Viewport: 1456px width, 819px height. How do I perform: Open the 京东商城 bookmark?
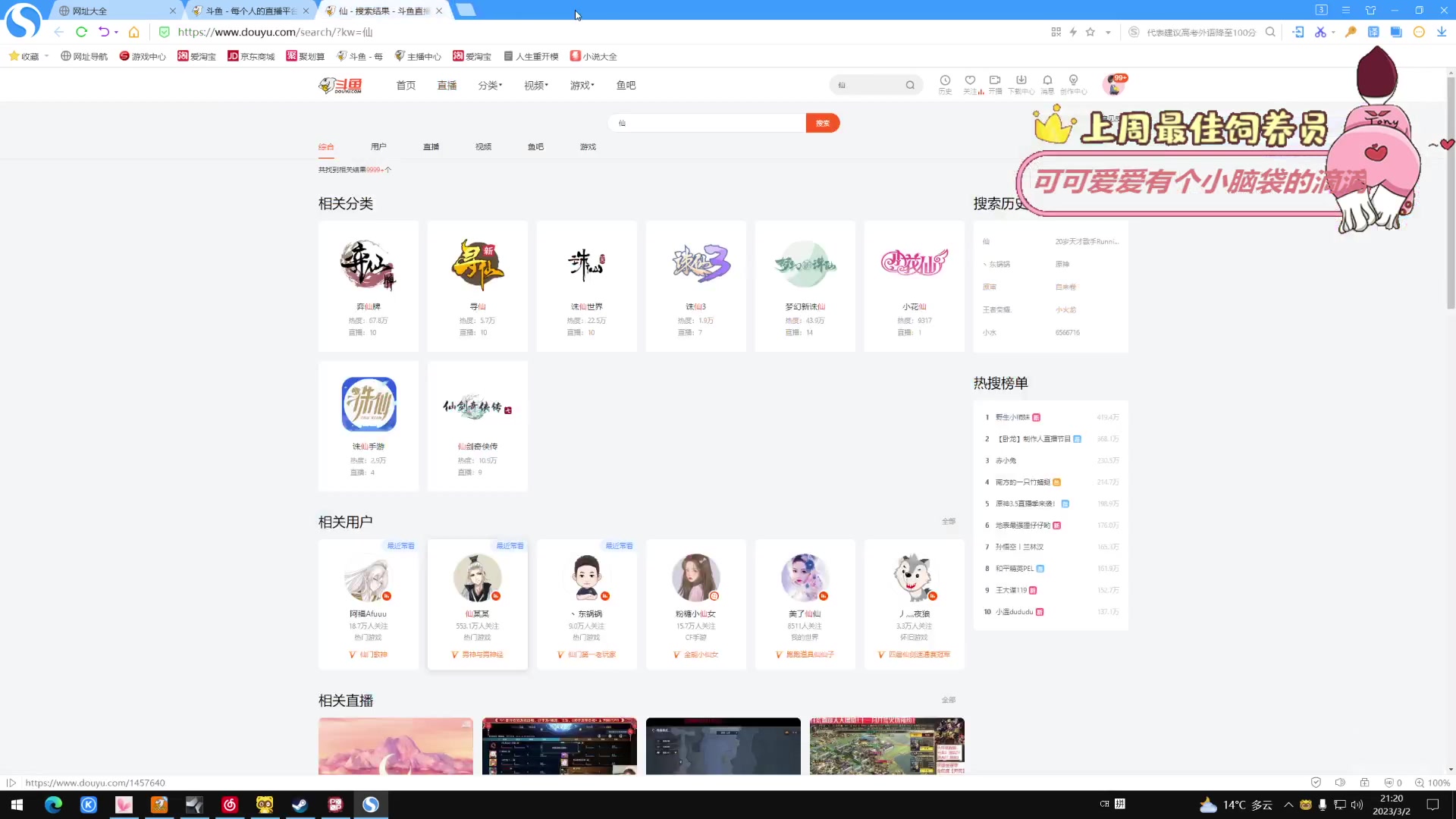(x=251, y=56)
